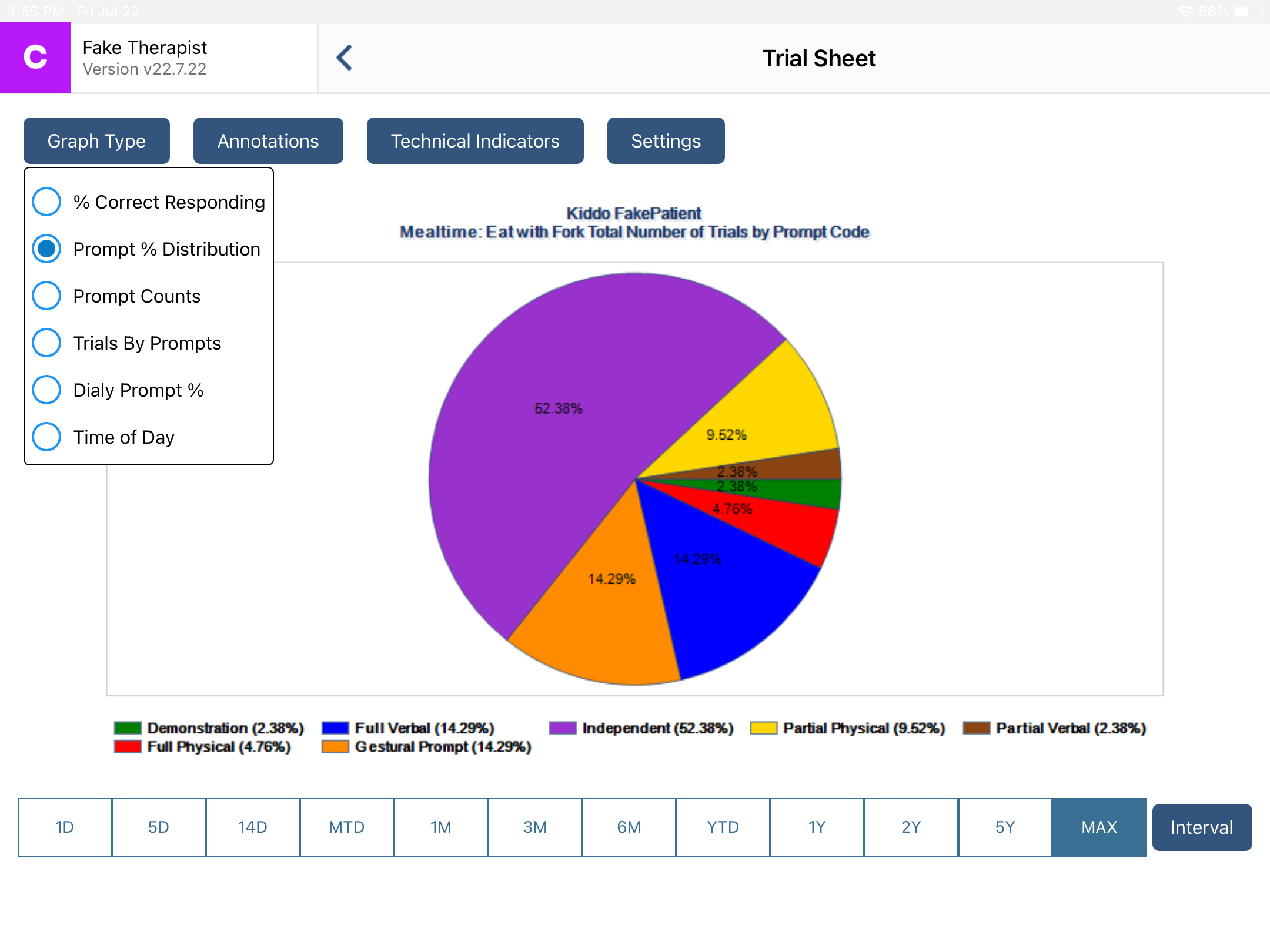The image size is (1270, 952).
Task: Select the 6M time range button
Action: 629,827
